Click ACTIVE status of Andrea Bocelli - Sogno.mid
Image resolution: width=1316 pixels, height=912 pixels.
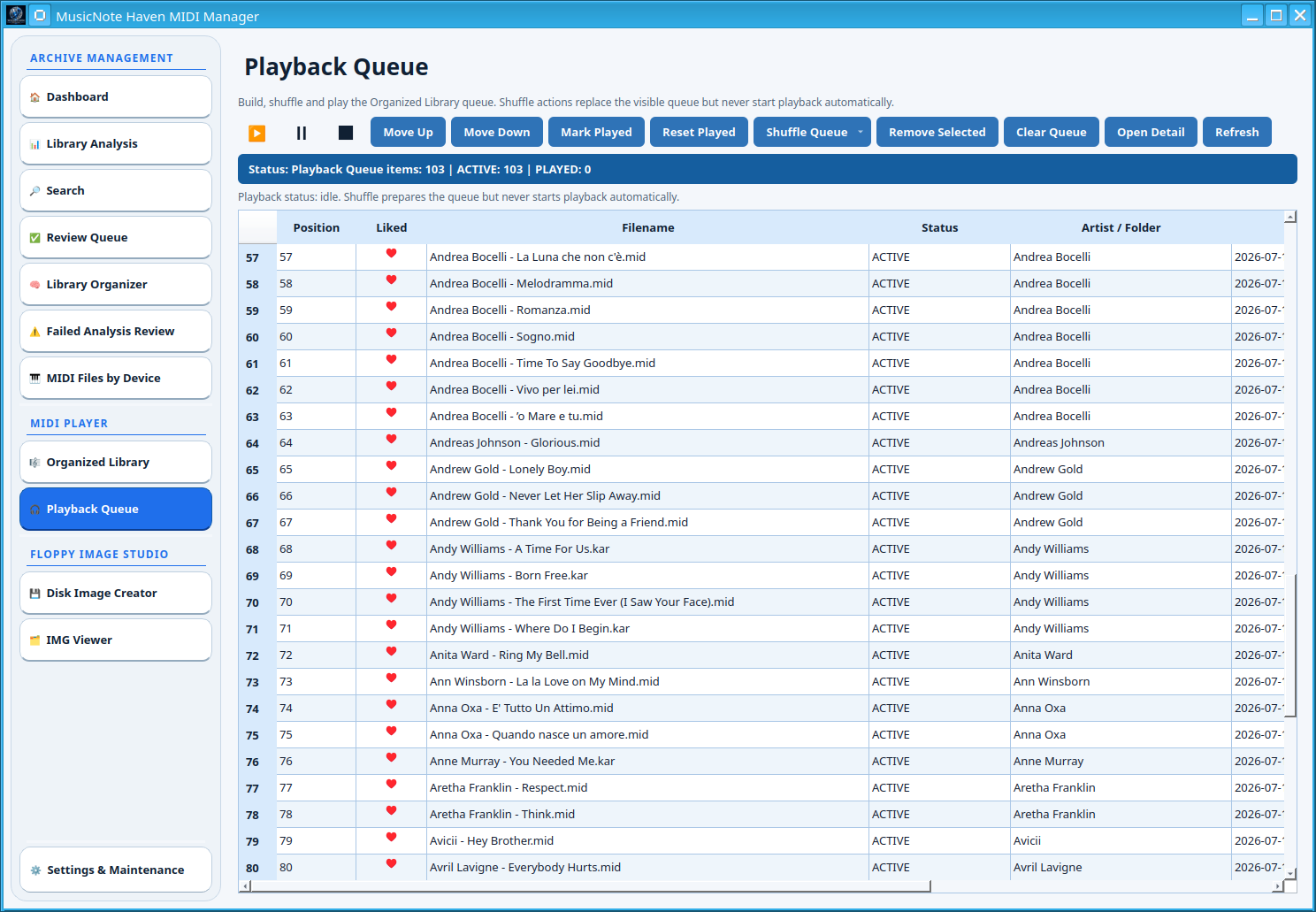pyautogui.click(x=940, y=336)
